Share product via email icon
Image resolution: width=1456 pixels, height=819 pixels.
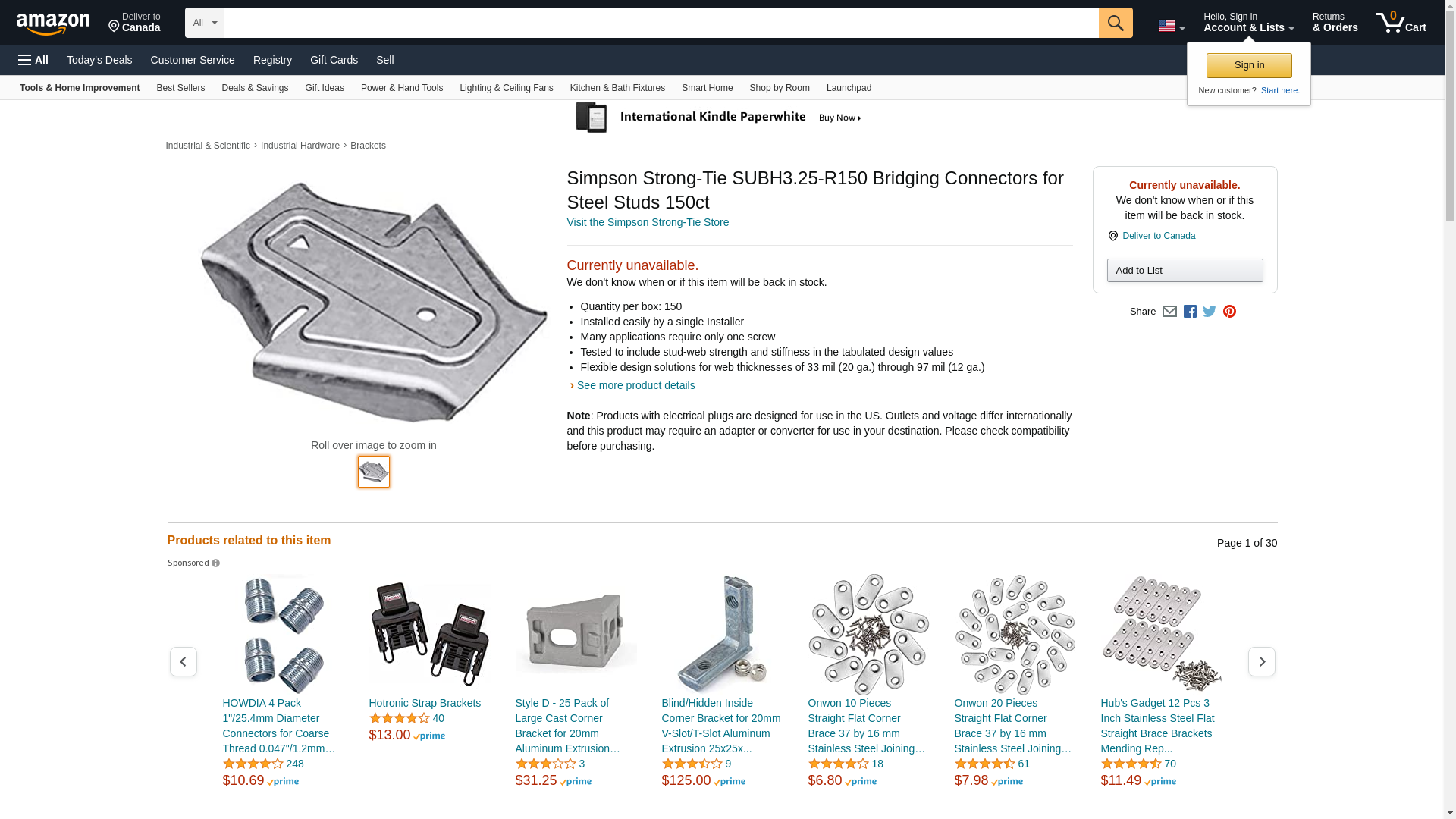point(1169,312)
